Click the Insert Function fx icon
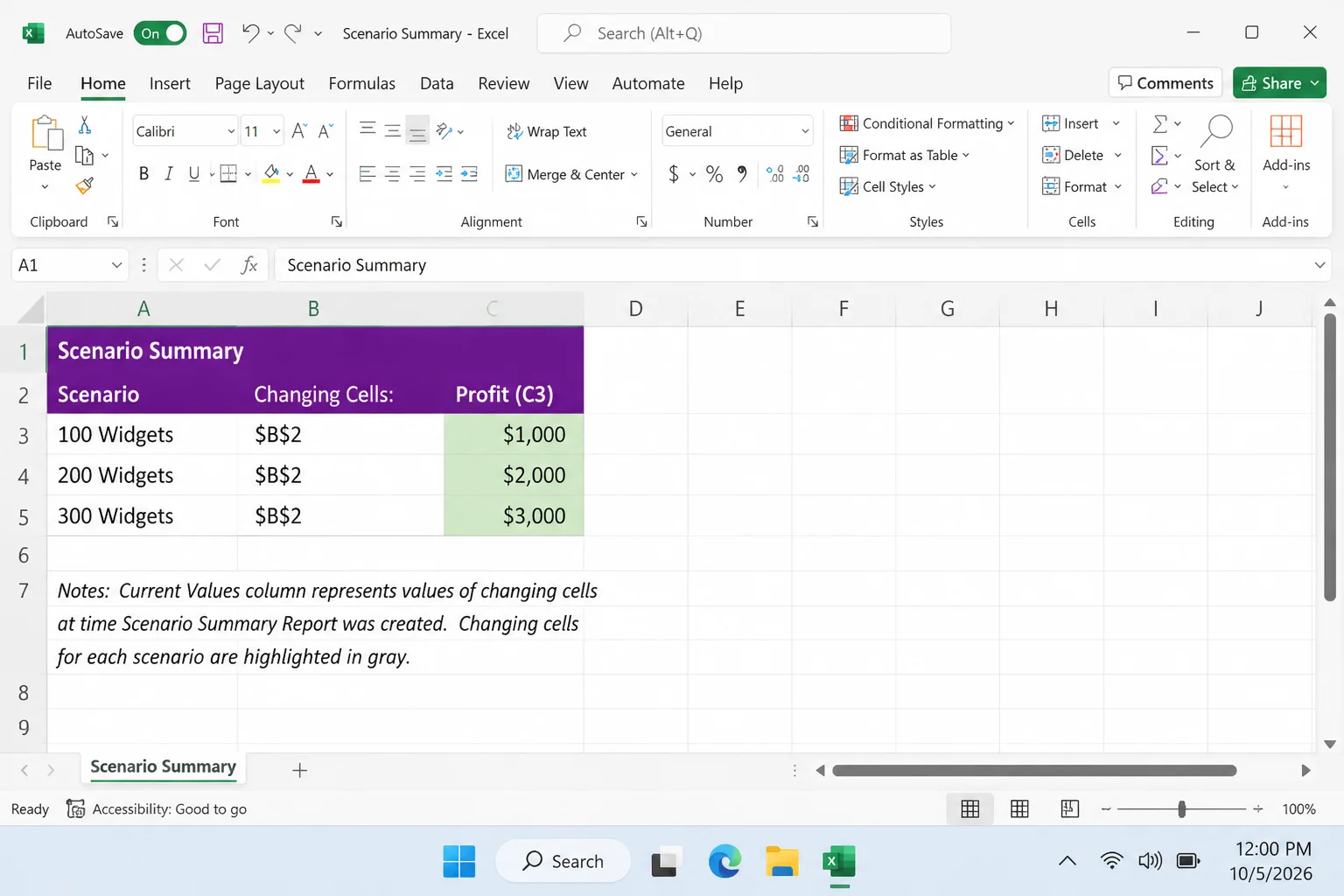Screen dimensions: 1344x896 pos(249,265)
